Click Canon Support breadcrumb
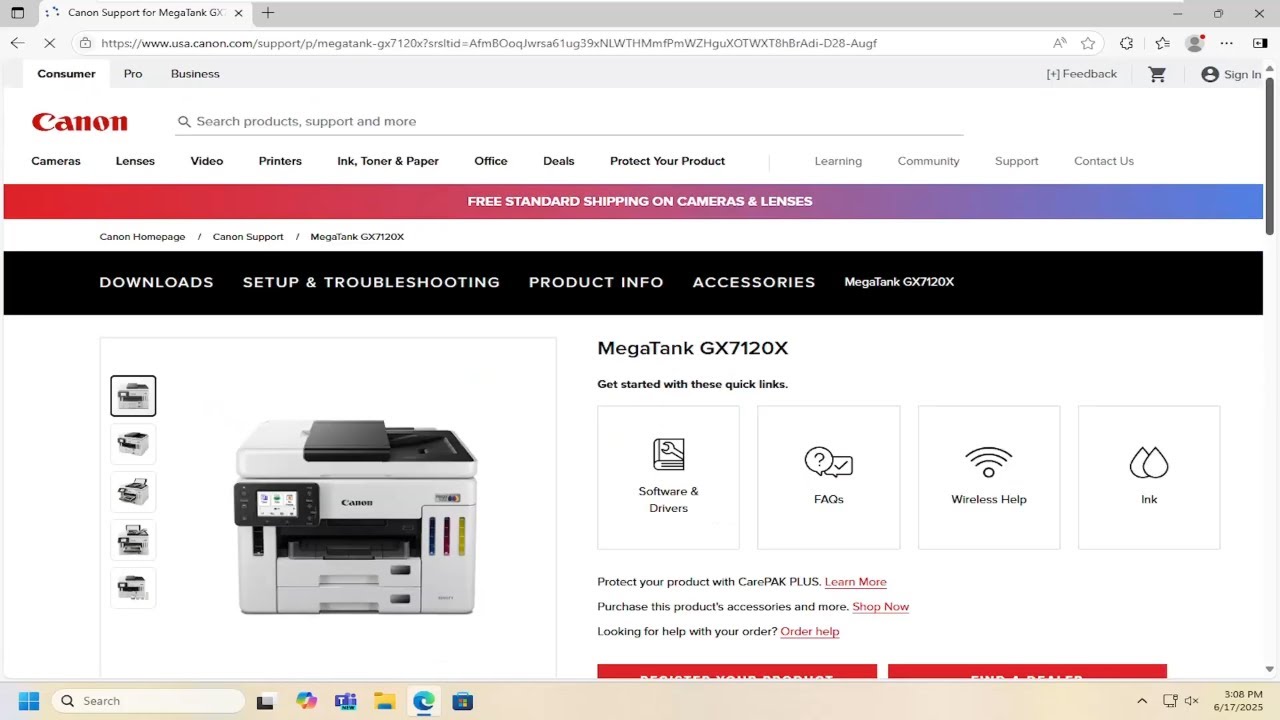 (x=248, y=237)
